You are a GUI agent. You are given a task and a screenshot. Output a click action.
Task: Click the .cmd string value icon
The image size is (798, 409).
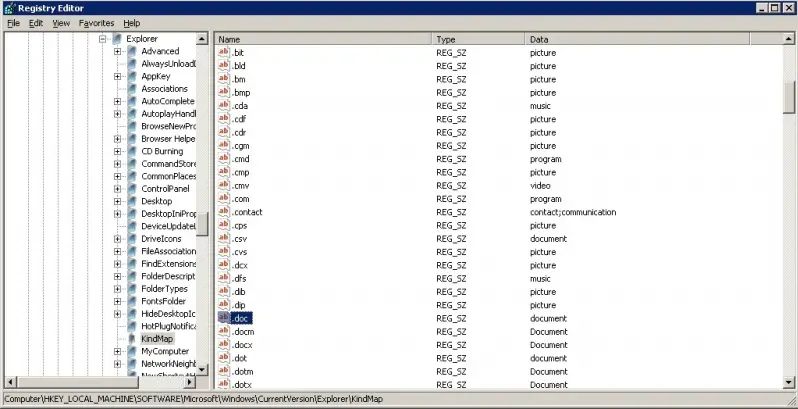[x=223, y=159]
